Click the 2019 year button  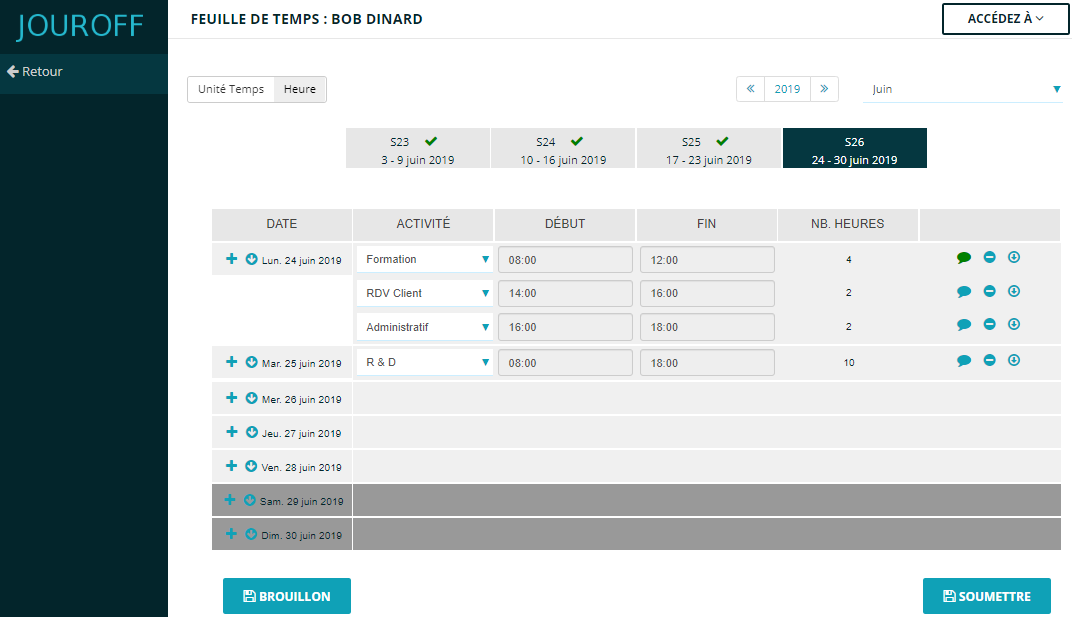(787, 89)
